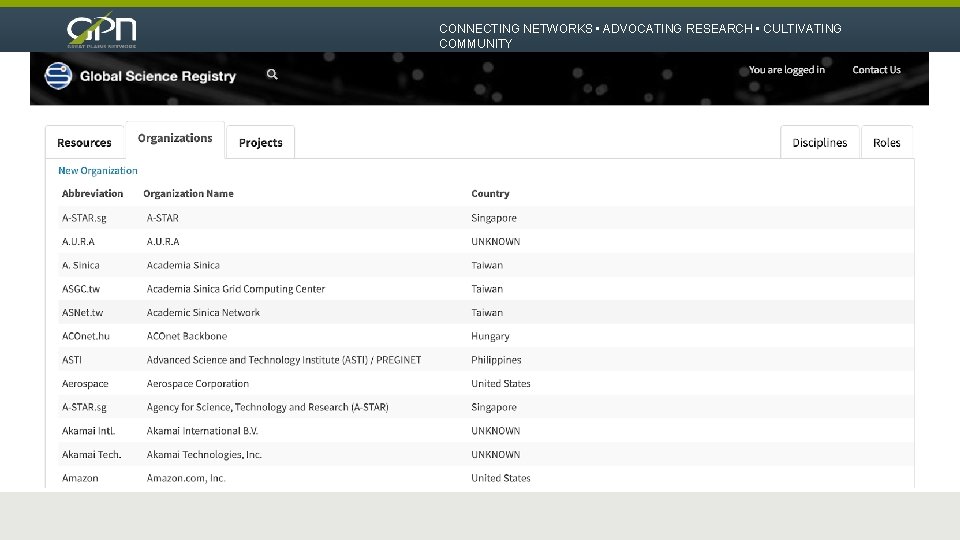Select the Academia Sinica organization name

pyautogui.click(x=183, y=265)
